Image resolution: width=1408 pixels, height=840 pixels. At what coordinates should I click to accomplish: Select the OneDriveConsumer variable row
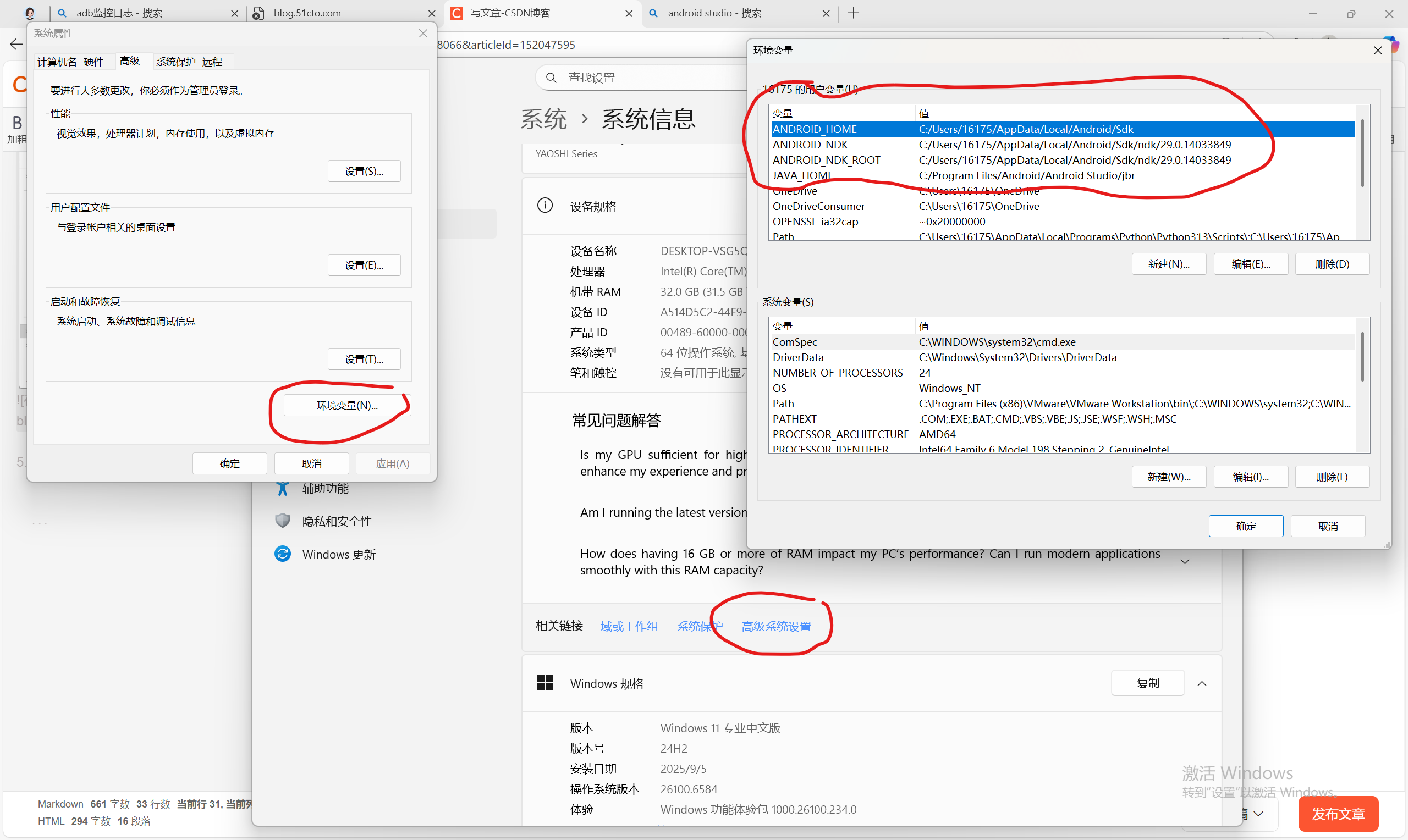[x=1063, y=206]
